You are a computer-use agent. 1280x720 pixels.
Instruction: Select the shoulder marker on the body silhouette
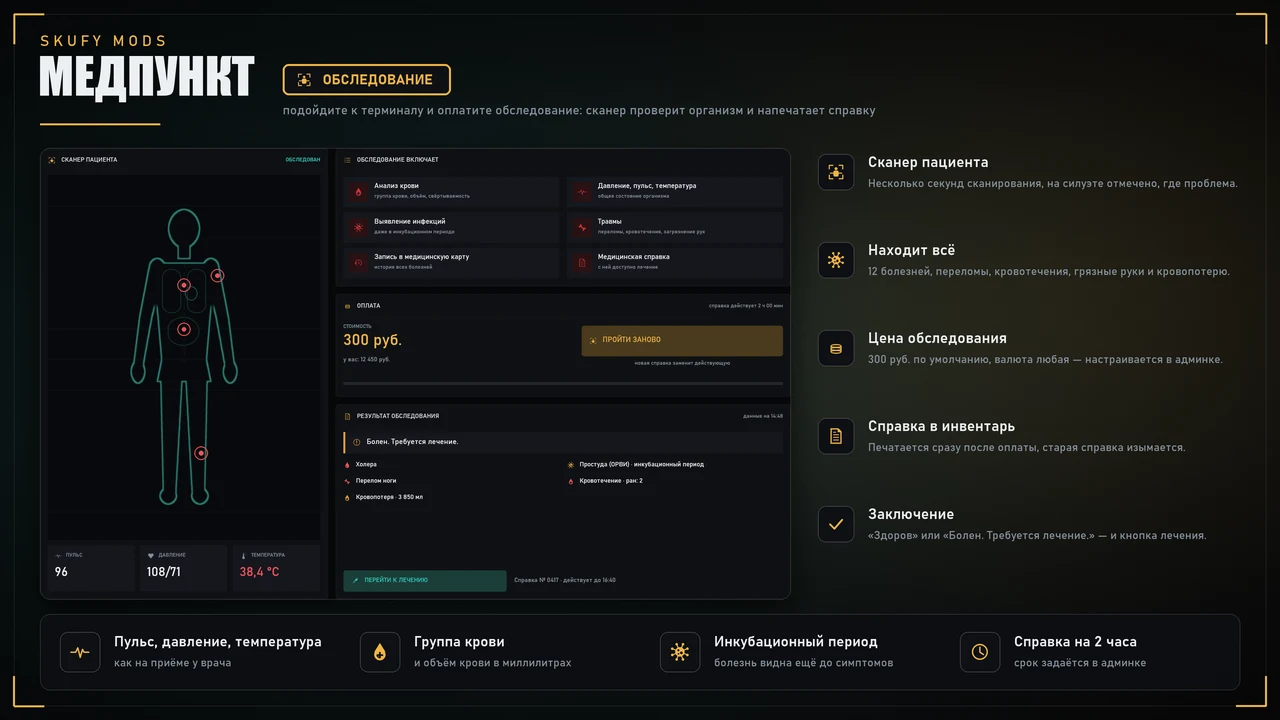[x=217, y=275]
